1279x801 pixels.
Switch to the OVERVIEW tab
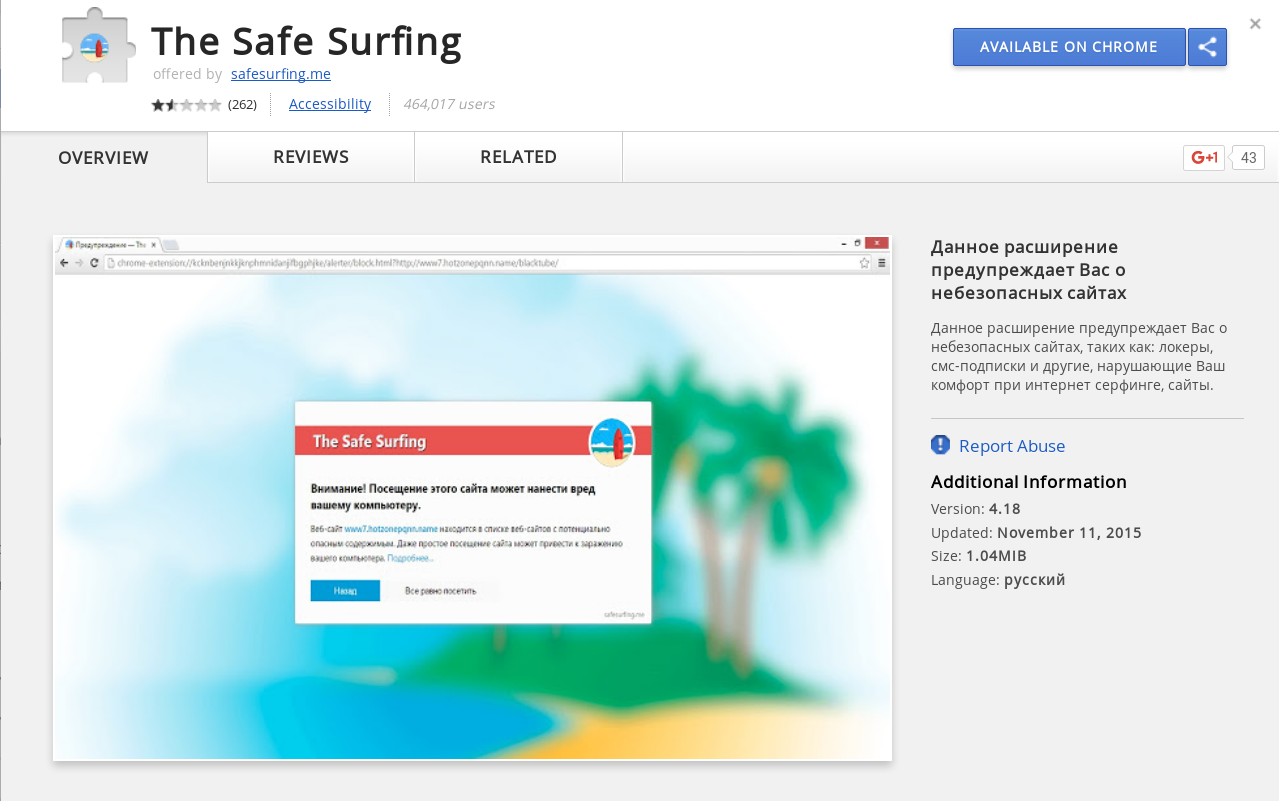point(104,158)
